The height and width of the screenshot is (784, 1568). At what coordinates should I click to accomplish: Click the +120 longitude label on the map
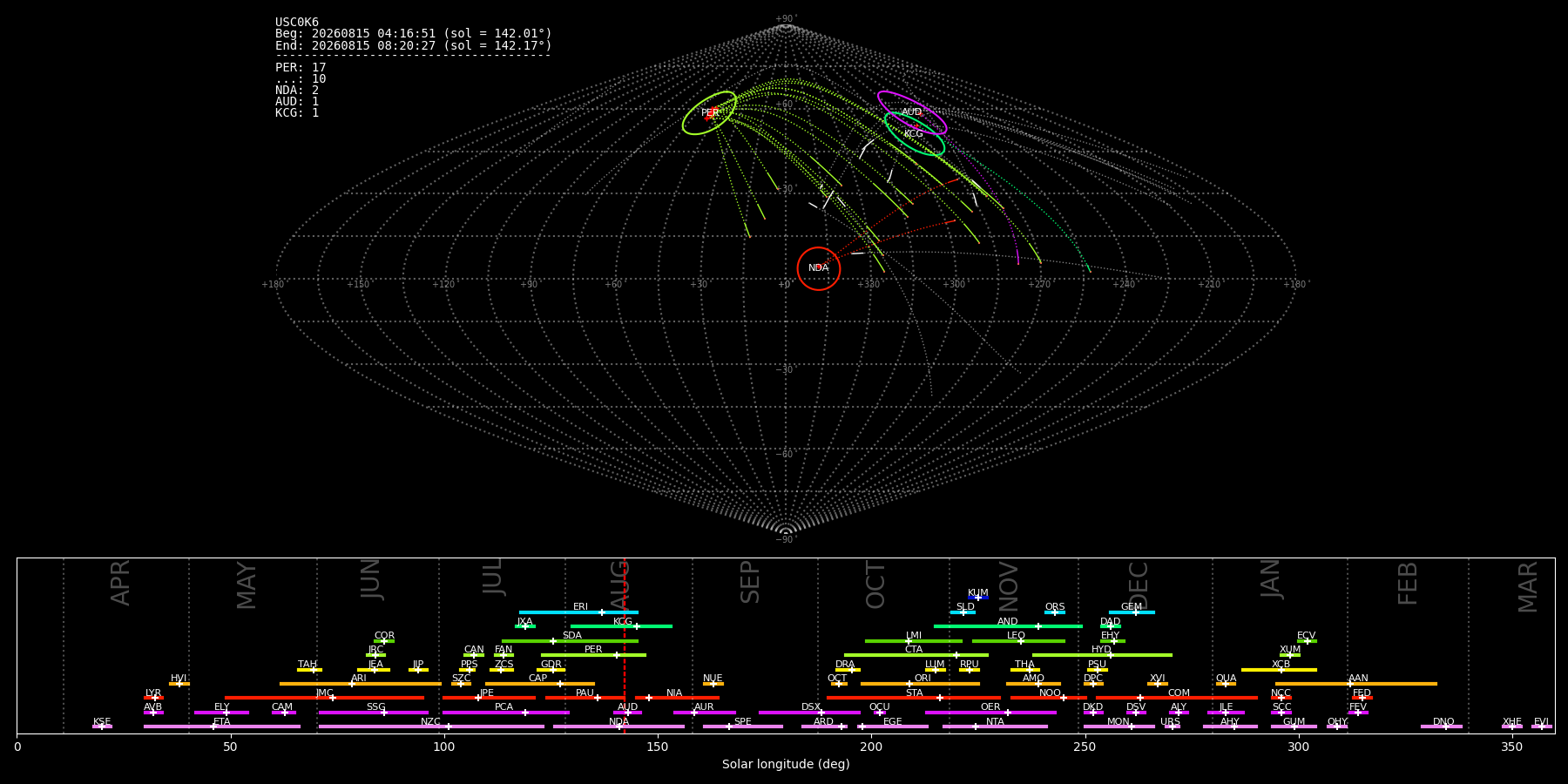pyautogui.click(x=443, y=285)
